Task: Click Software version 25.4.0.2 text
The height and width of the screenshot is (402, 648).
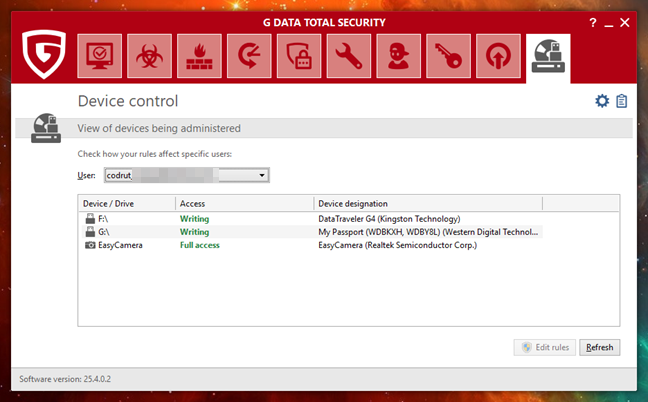Action: pos(65,379)
